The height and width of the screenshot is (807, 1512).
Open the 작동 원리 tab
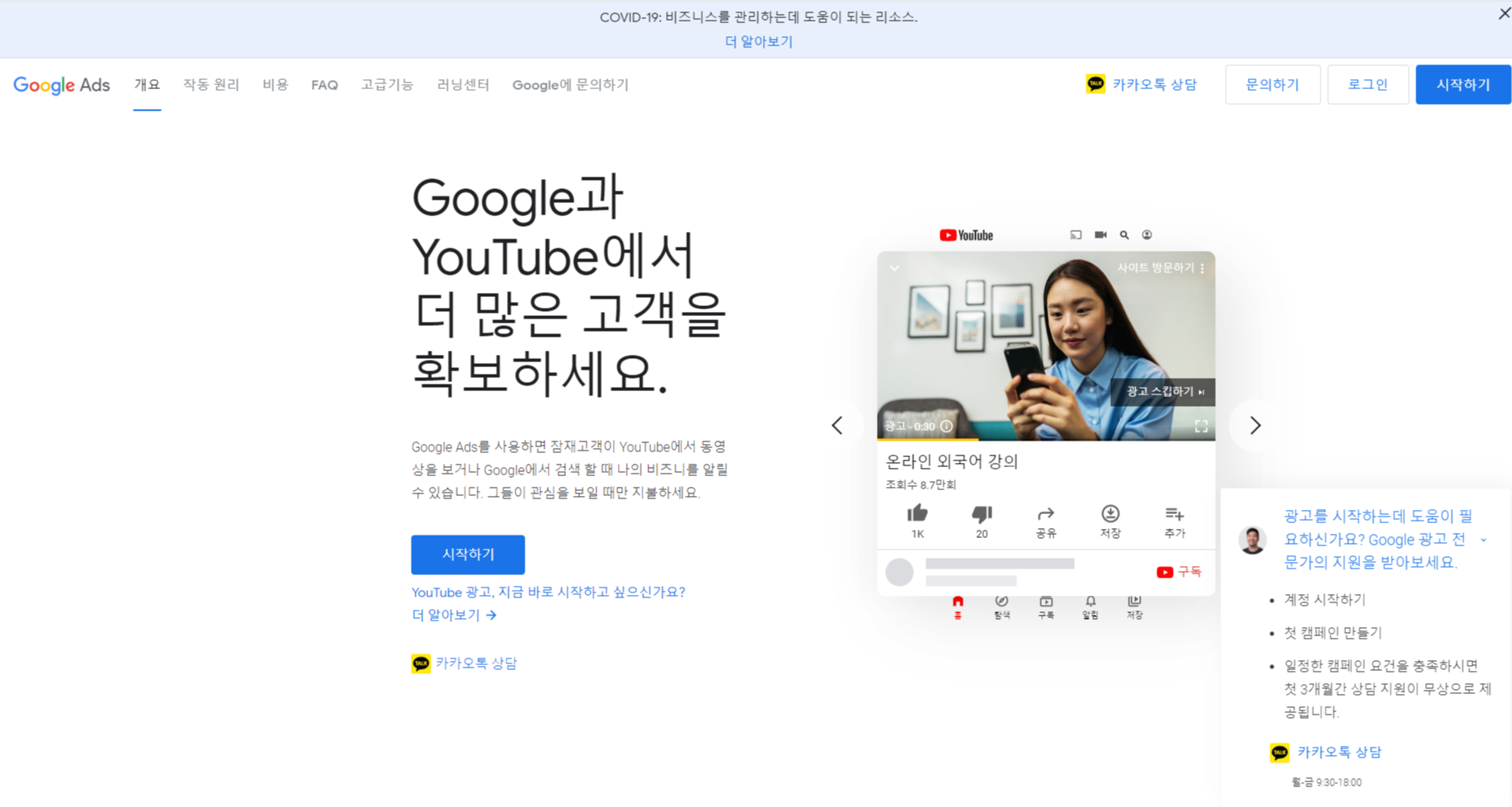tap(211, 84)
